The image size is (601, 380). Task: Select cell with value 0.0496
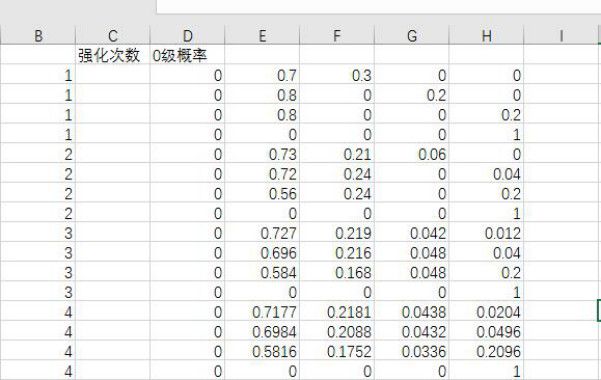[x=486, y=332]
